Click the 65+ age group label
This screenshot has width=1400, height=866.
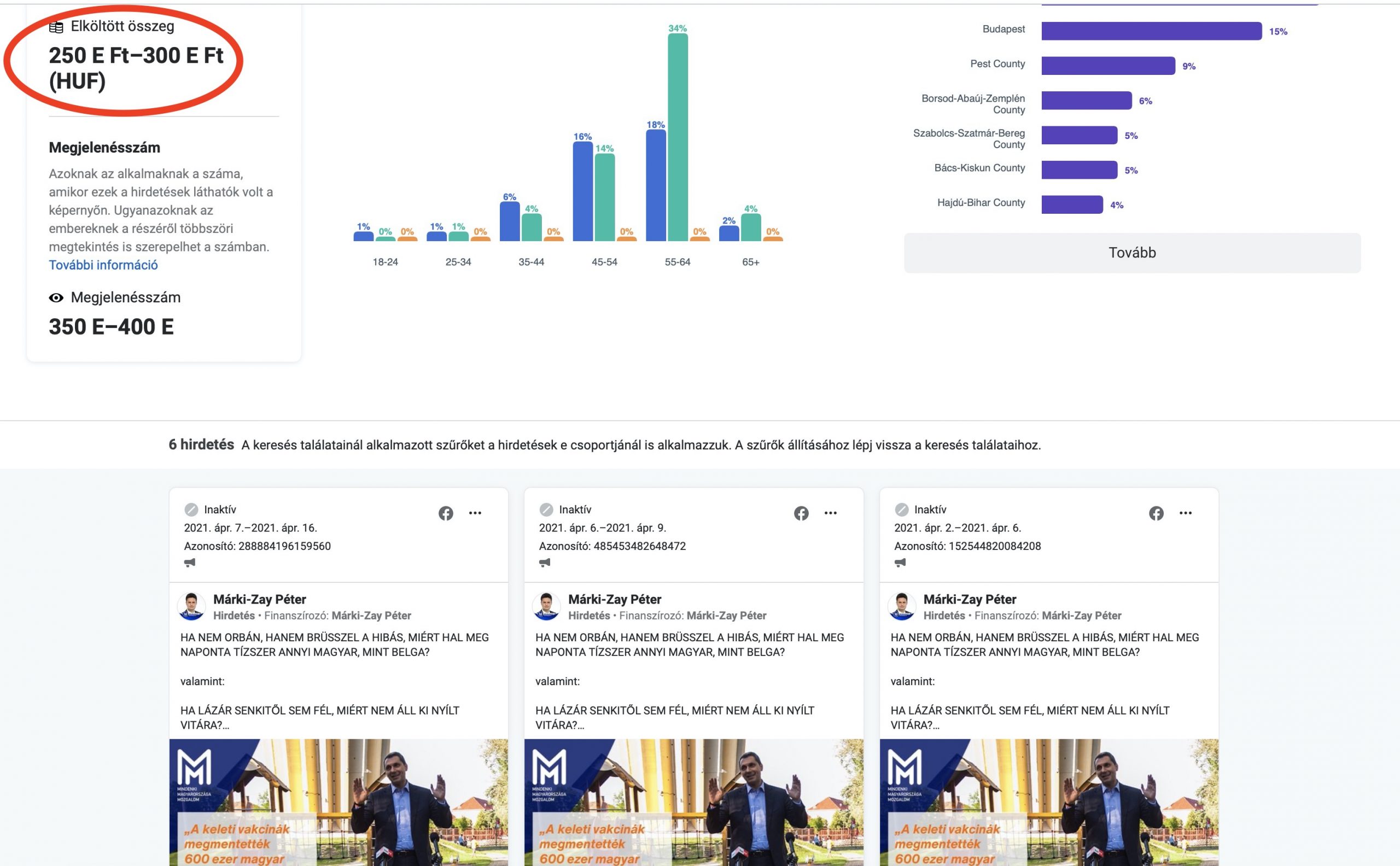coord(750,262)
